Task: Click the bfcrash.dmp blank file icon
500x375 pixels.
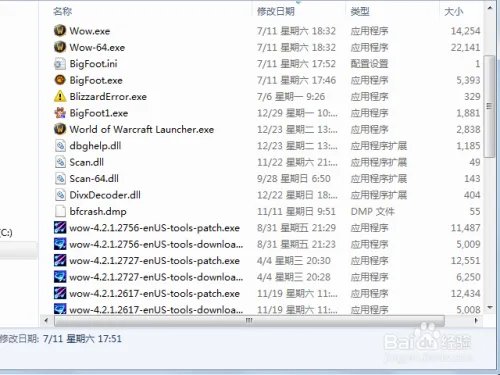Action: tap(60, 211)
